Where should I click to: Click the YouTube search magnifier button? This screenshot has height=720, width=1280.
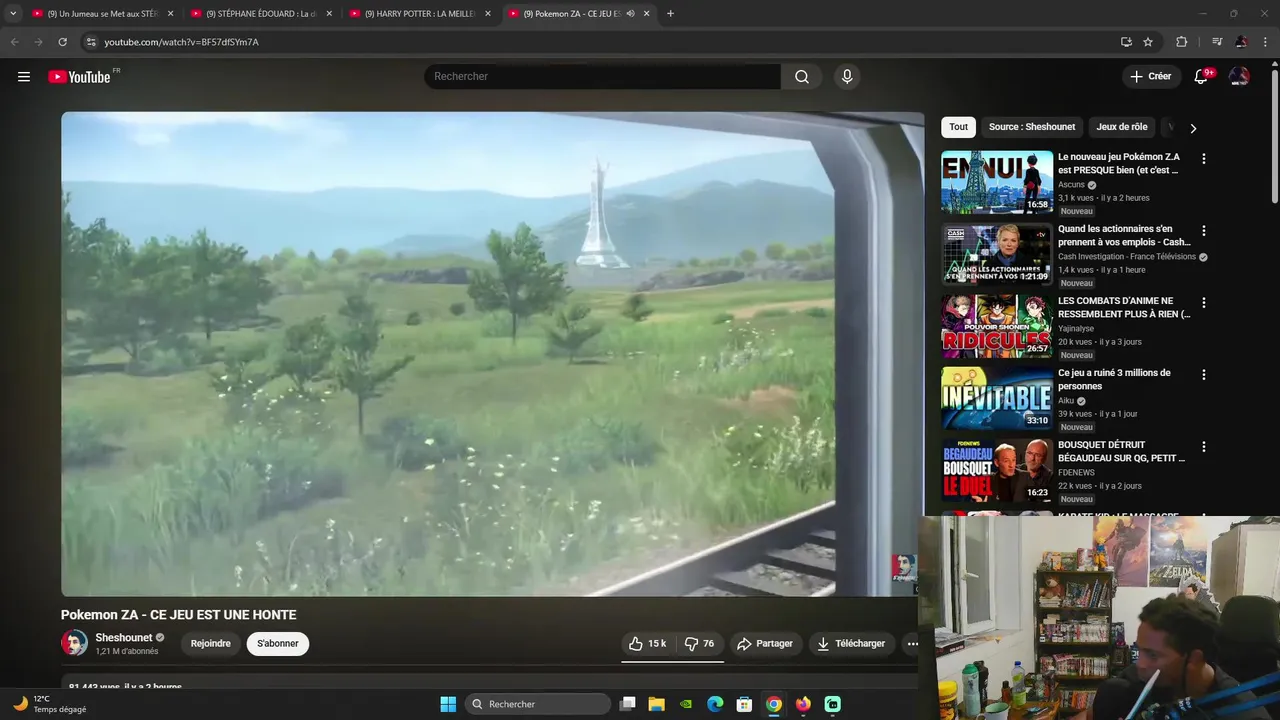802,77
